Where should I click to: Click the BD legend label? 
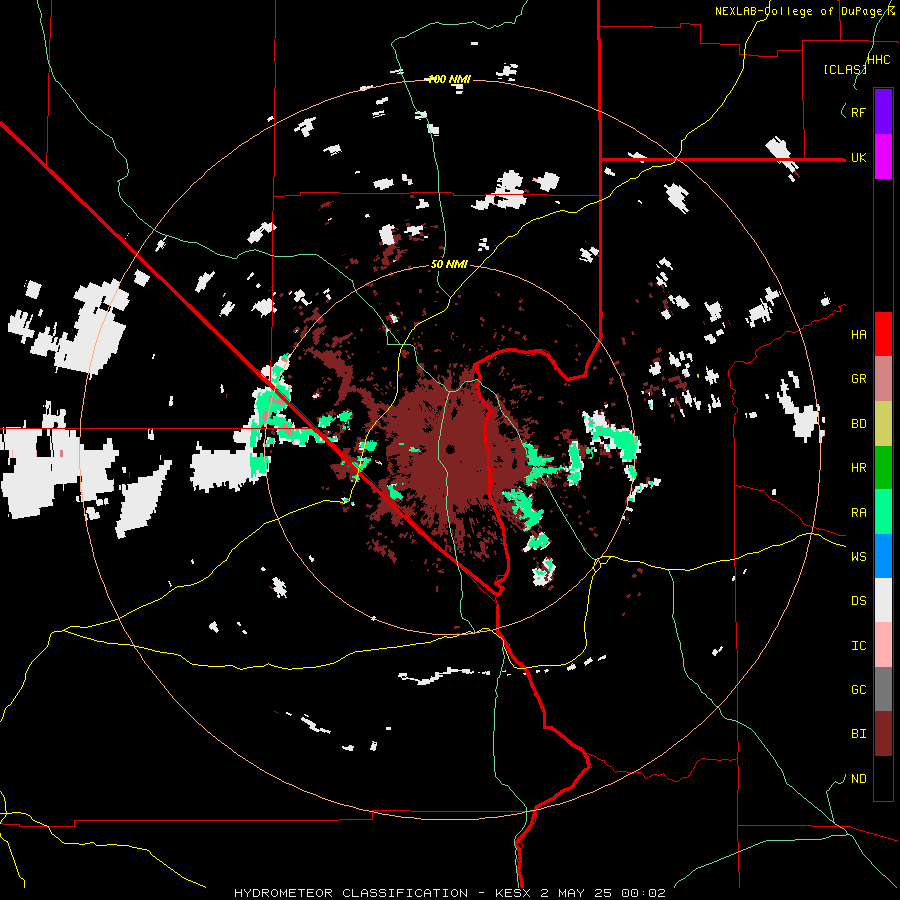coord(858,424)
